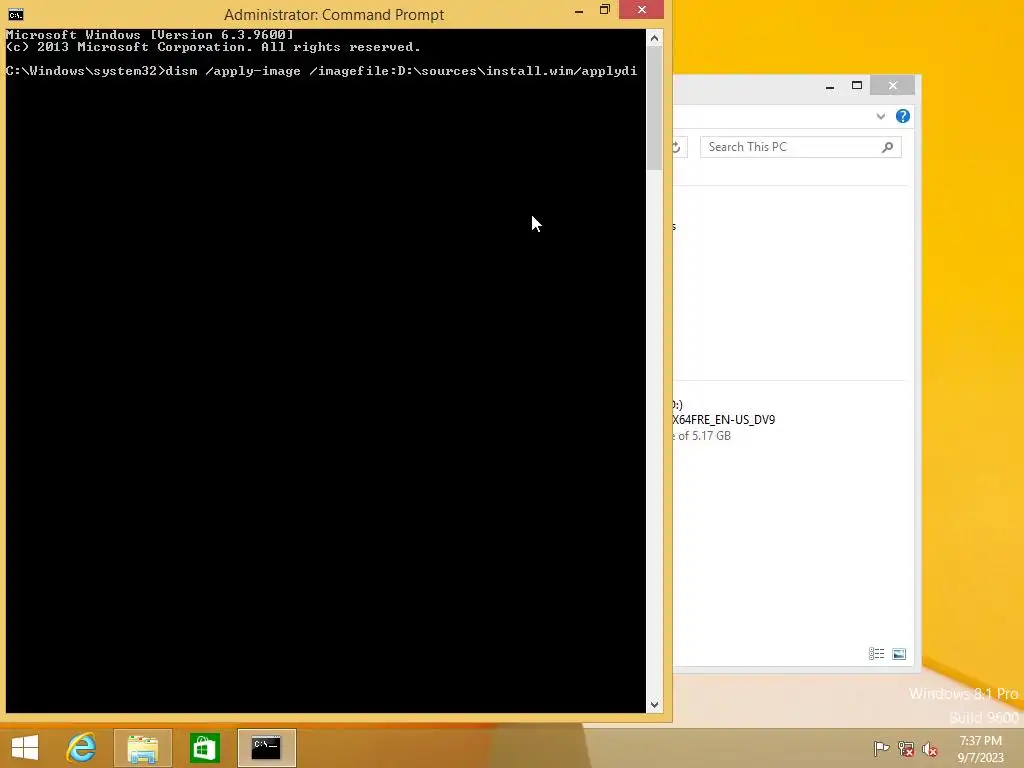Switch to File Explorer in the taskbar
1024x768 pixels.
click(x=142, y=748)
